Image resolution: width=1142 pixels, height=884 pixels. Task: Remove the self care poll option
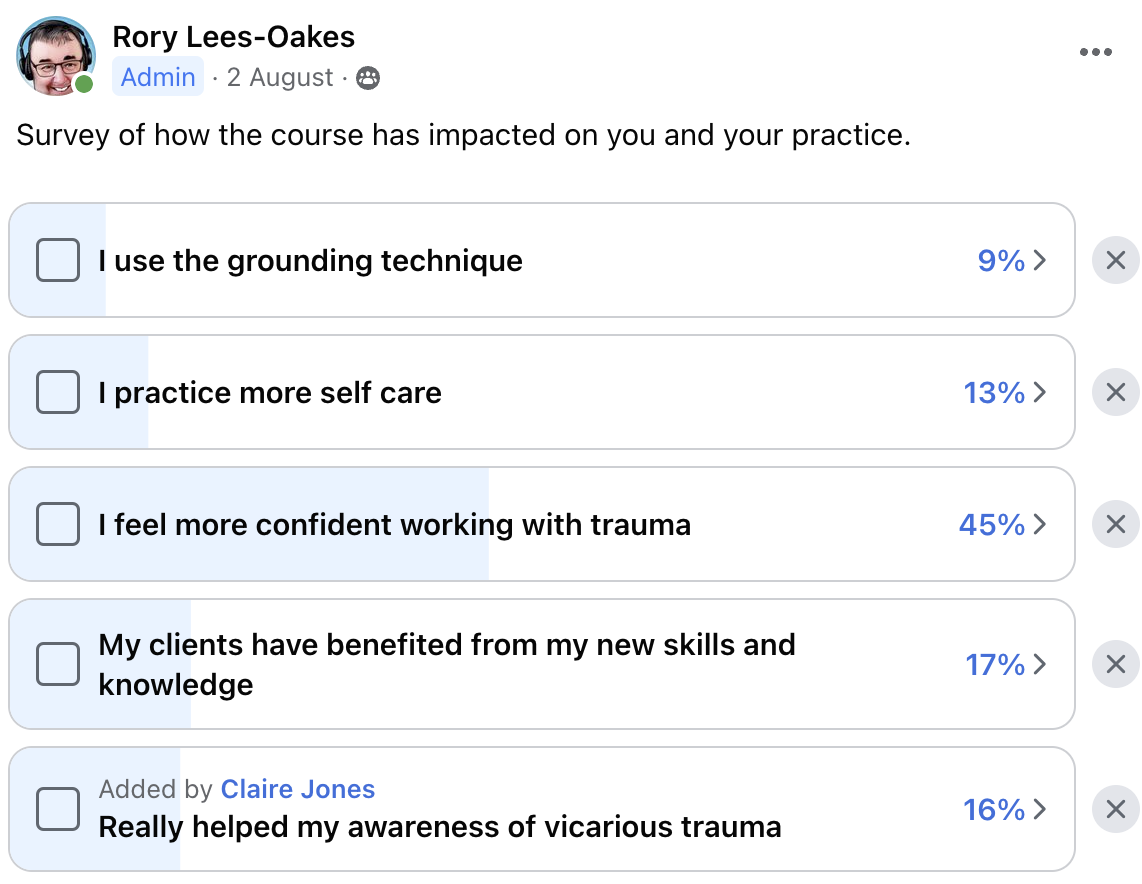(x=1116, y=392)
